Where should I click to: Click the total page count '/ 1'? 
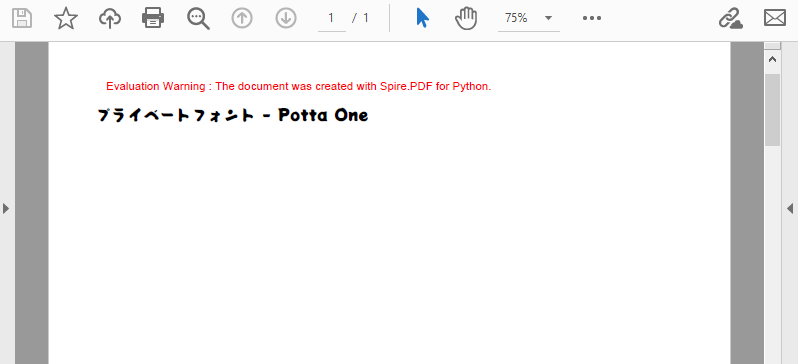(360, 18)
